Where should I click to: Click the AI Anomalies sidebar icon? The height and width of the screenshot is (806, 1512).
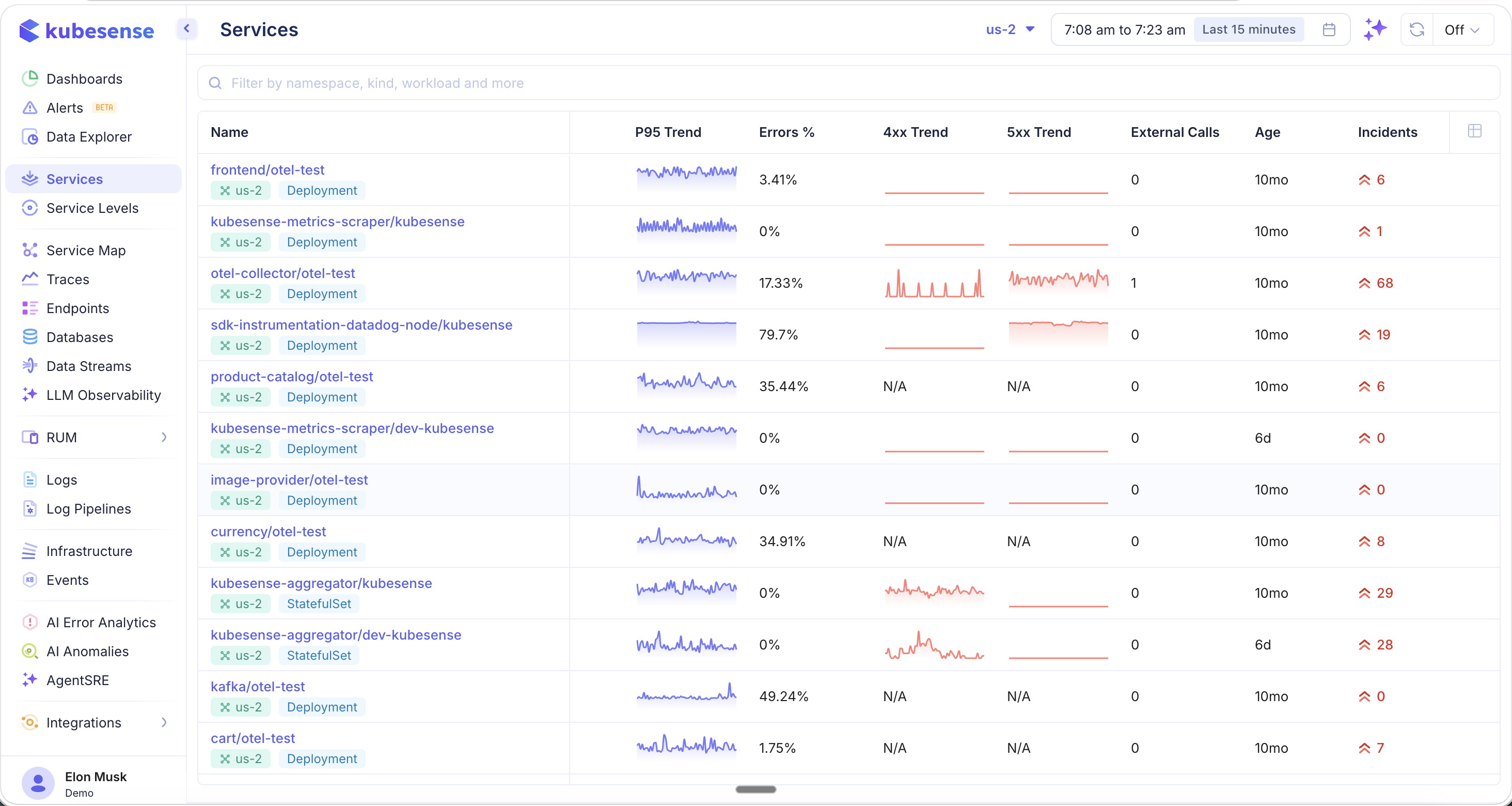30,651
